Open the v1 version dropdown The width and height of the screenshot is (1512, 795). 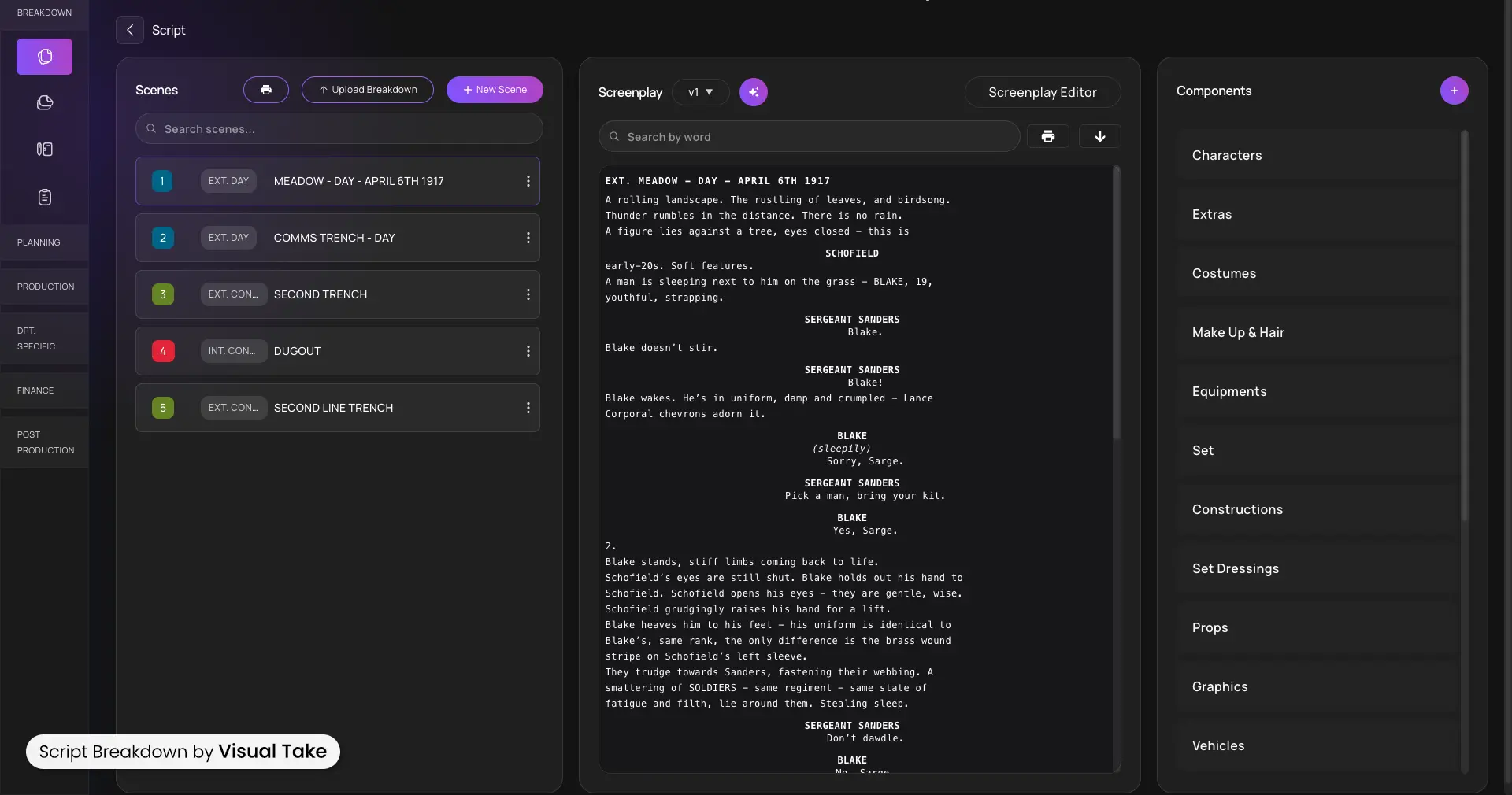pos(700,92)
